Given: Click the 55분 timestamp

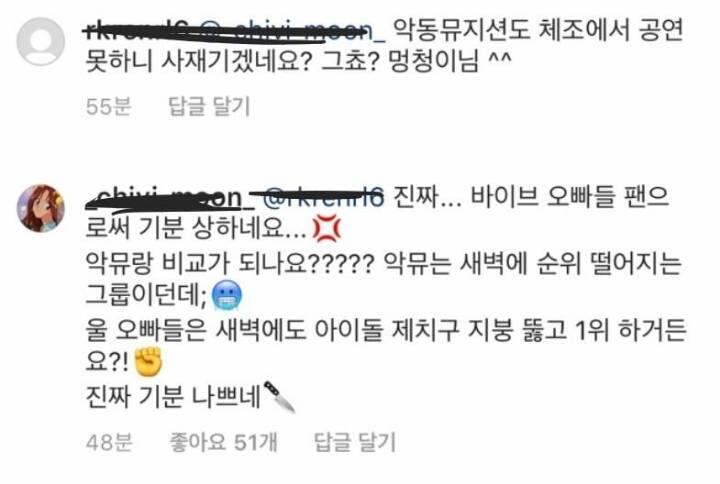Looking at the screenshot, I should (x=108, y=107).
